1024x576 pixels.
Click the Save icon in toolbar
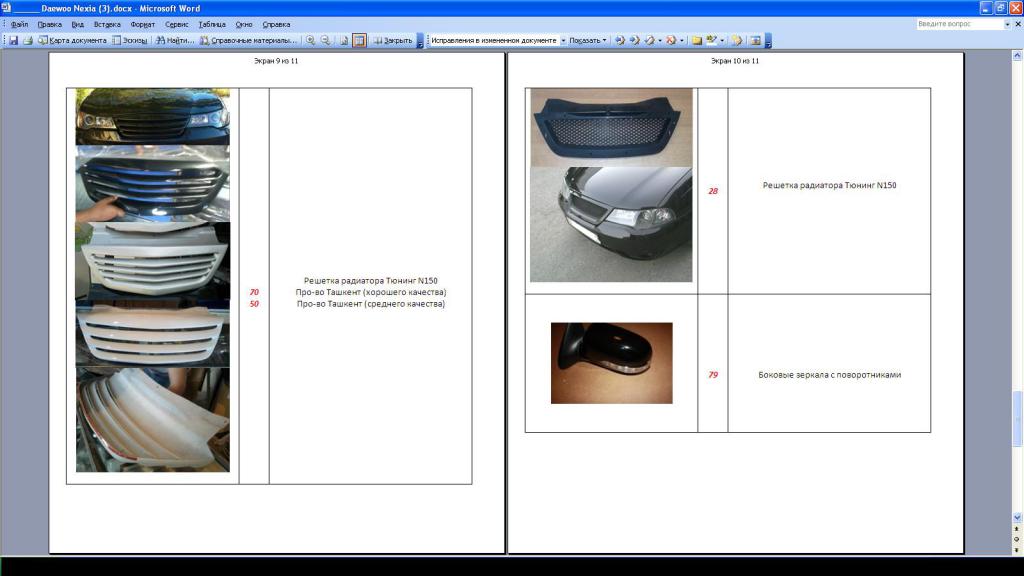point(14,41)
